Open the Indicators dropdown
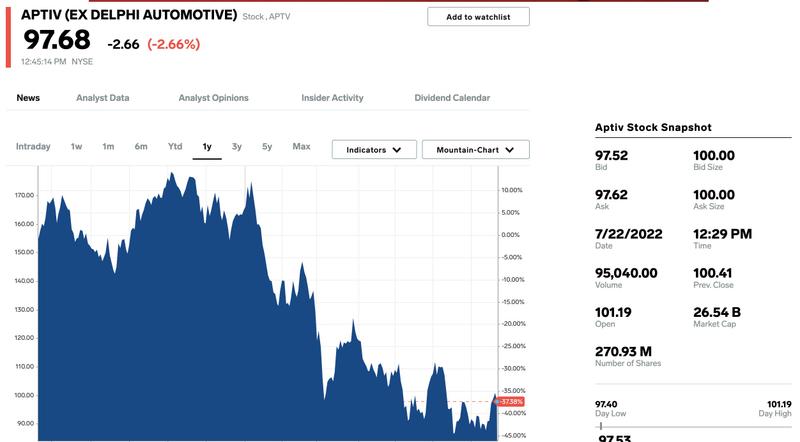 [x=374, y=150]
